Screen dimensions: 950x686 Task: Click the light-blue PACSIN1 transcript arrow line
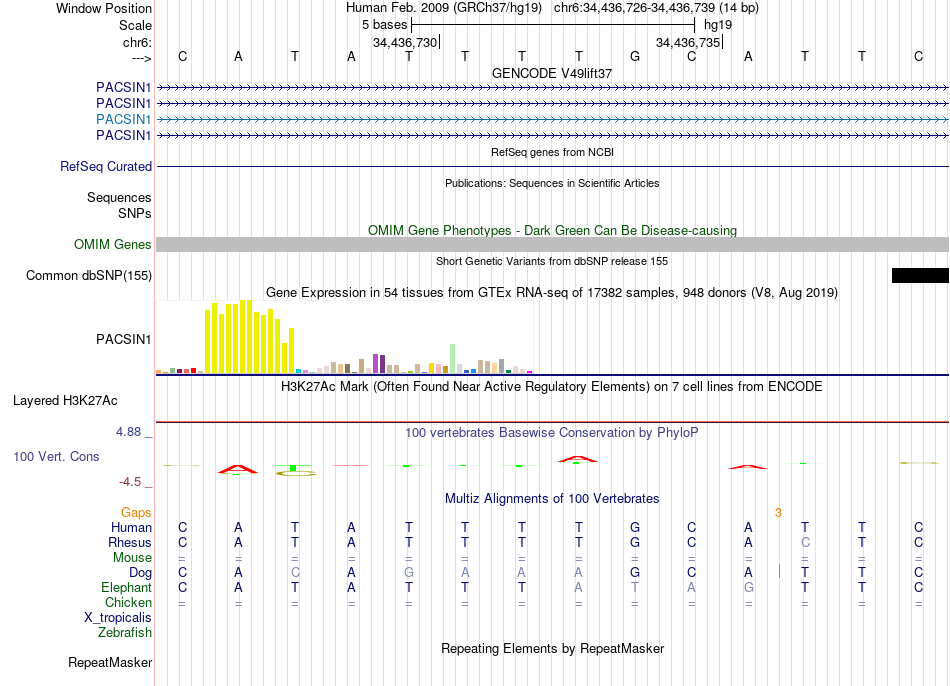coord(552,119)
